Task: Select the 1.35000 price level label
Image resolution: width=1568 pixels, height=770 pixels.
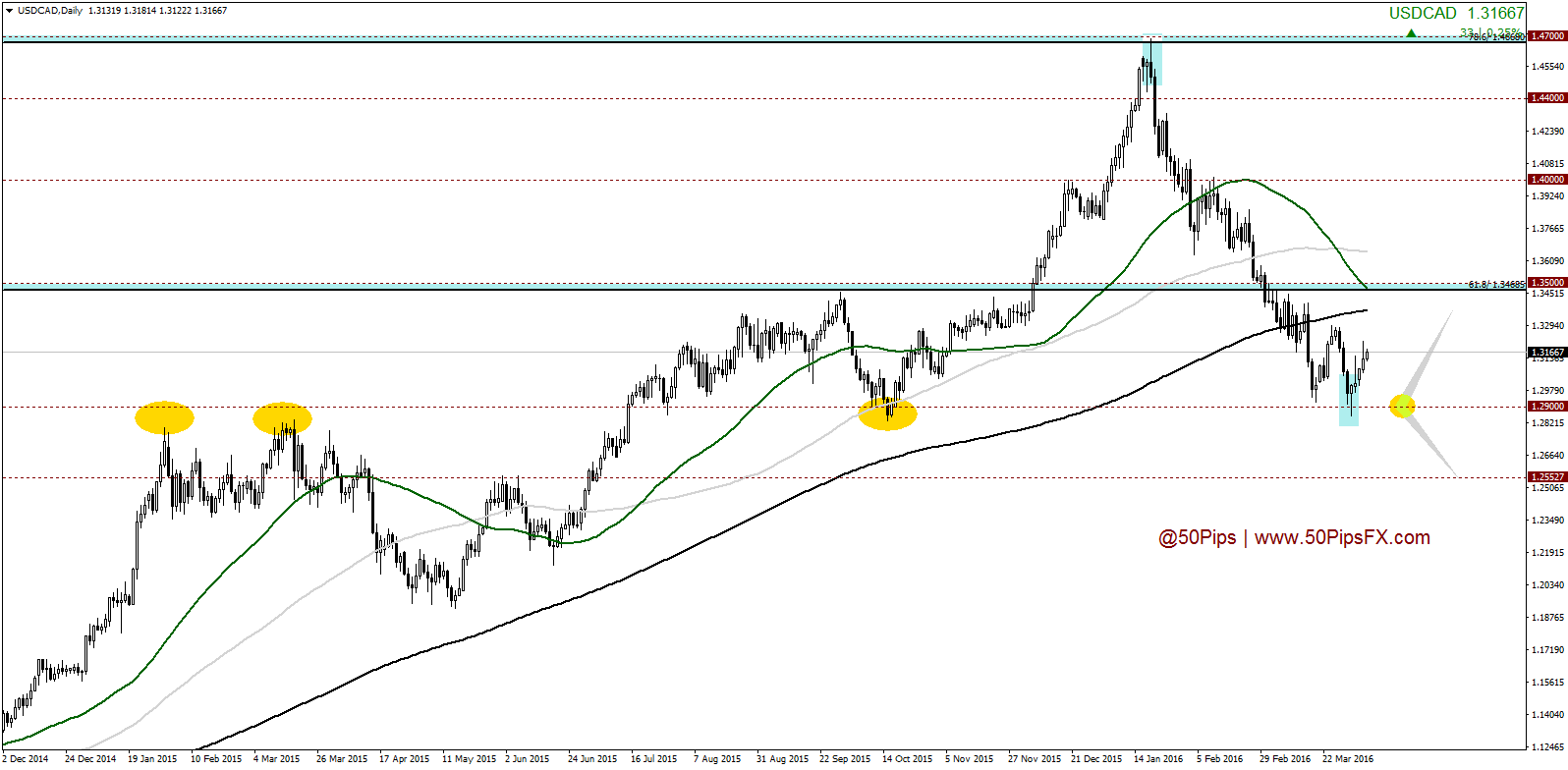Action: pos(1547,283)
